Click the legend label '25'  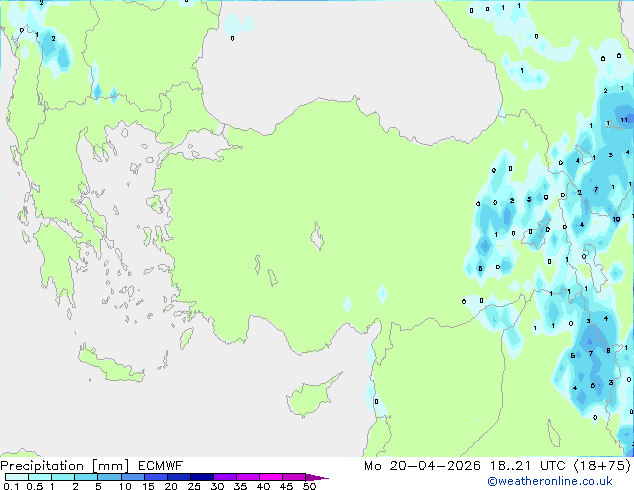point(194,486)
